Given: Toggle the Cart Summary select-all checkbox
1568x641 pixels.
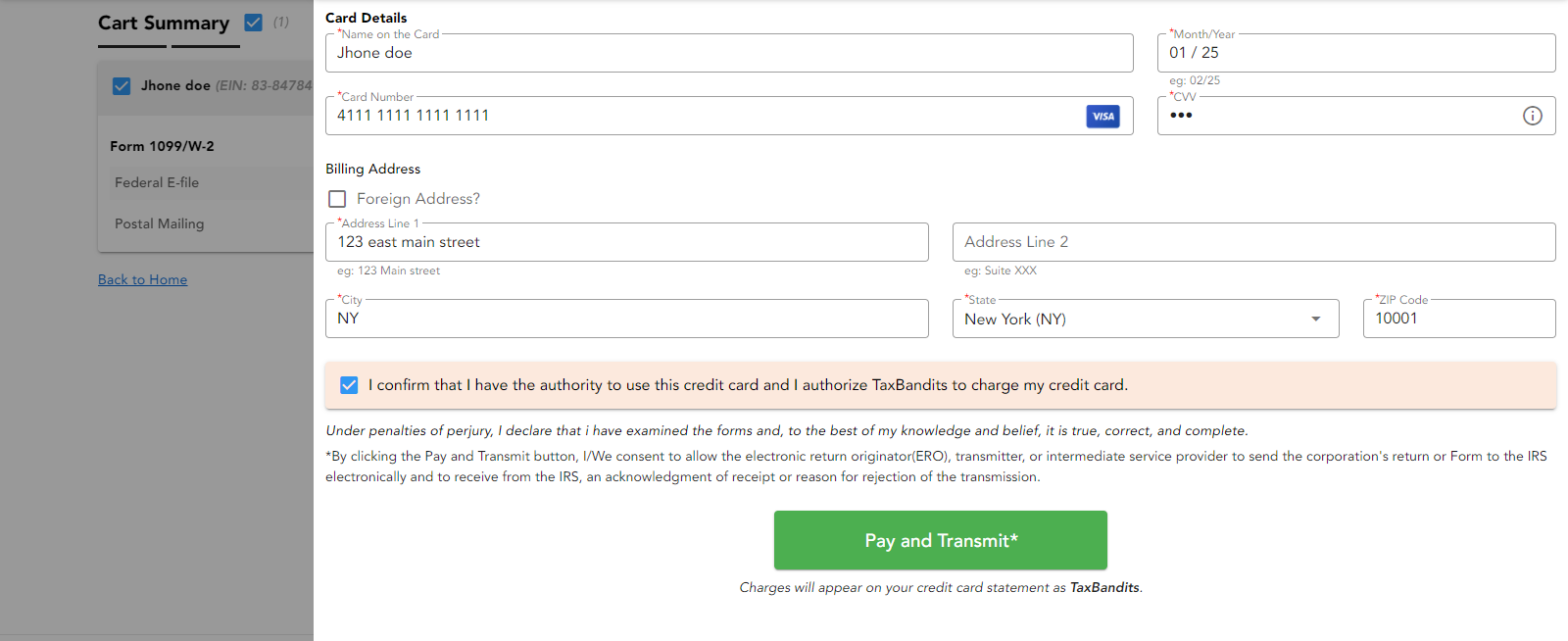Looking at the screenshot, I should tap(252, 22).
